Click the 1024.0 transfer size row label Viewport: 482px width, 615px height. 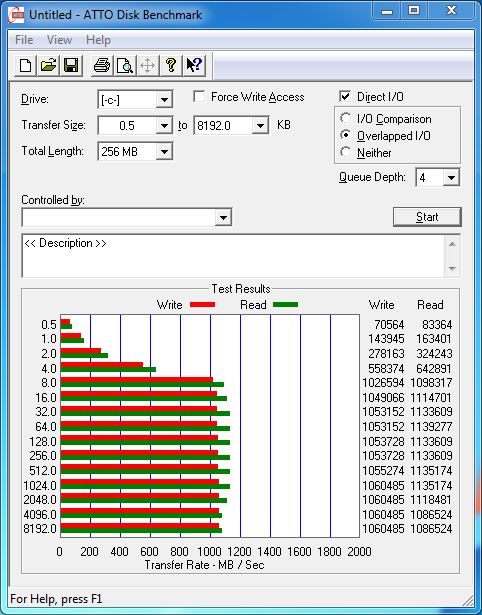(40, 486)
